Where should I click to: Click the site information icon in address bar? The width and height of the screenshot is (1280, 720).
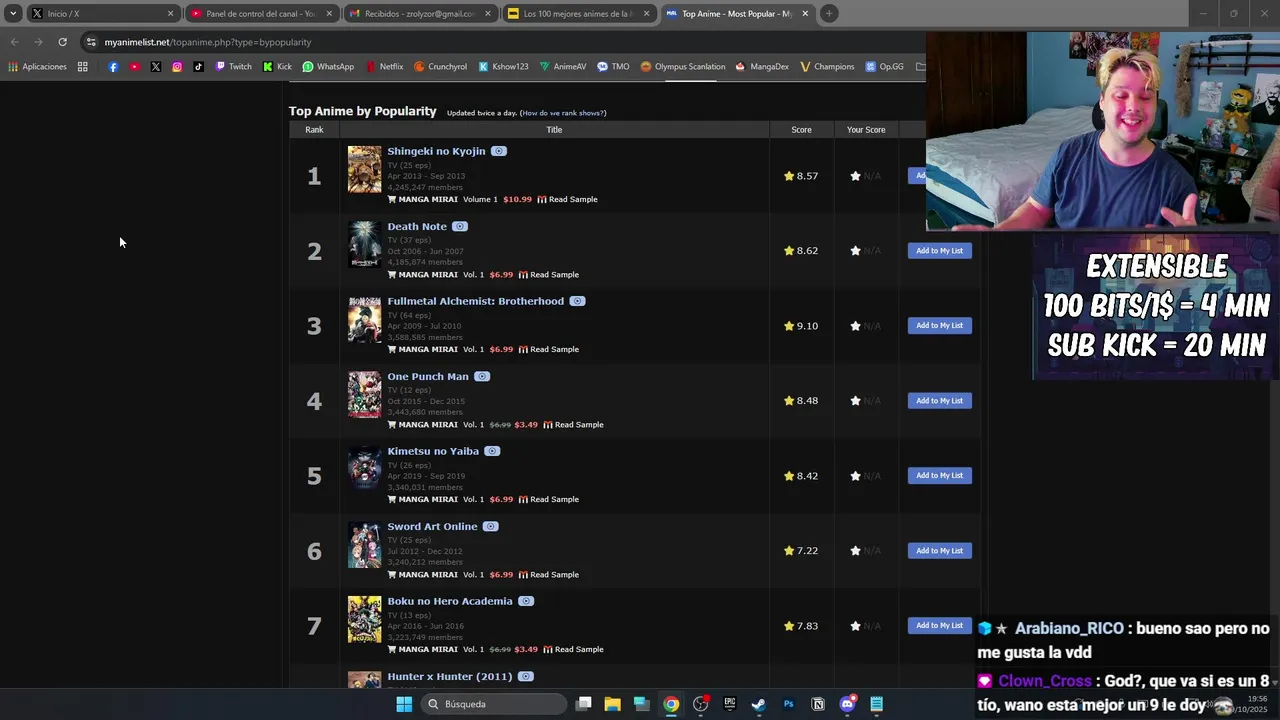(x=91, y=42)
